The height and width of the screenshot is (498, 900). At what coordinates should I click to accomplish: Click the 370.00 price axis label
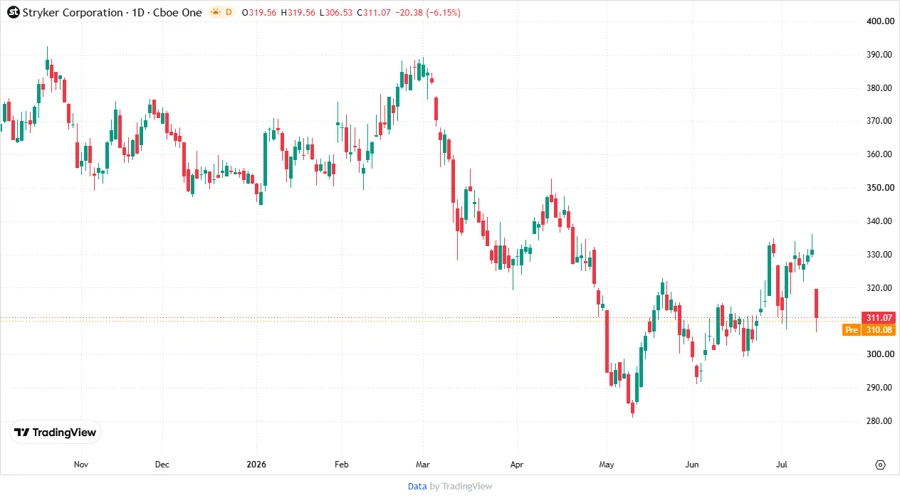coord(880,120)
